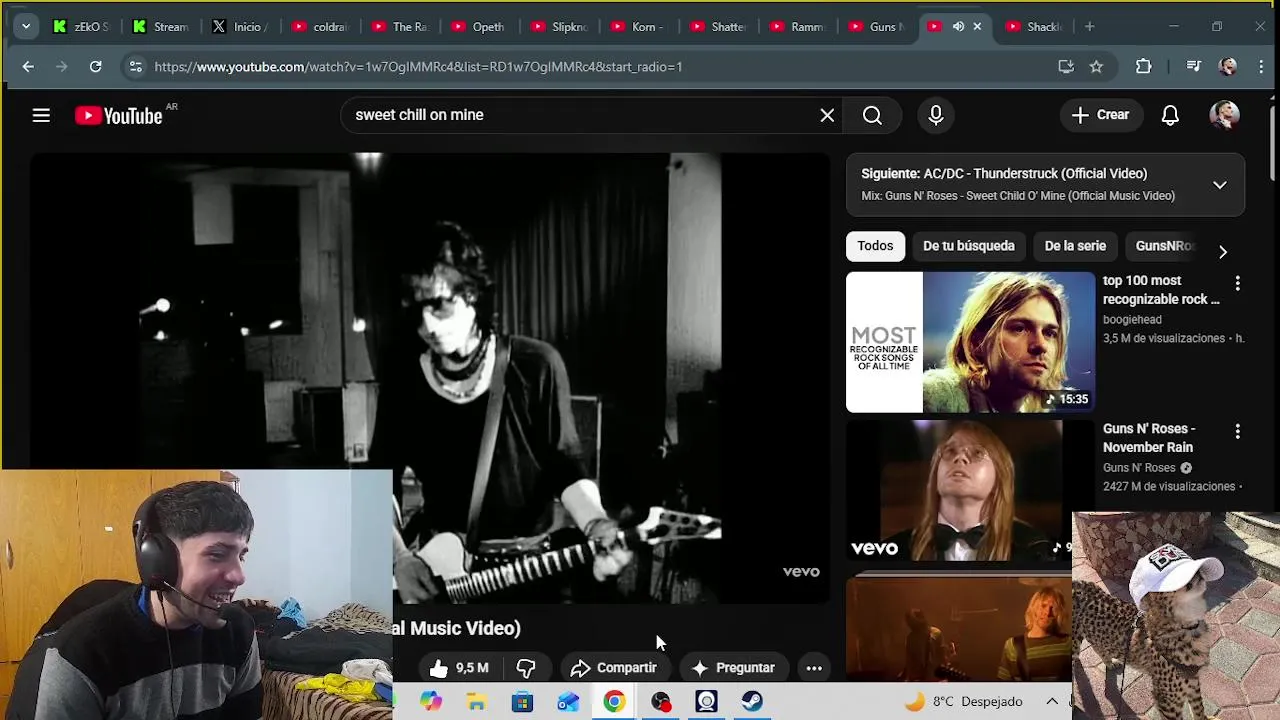
Task: Switch to the 'Stream' Kick tab
Action: click(x=160, y=27)
